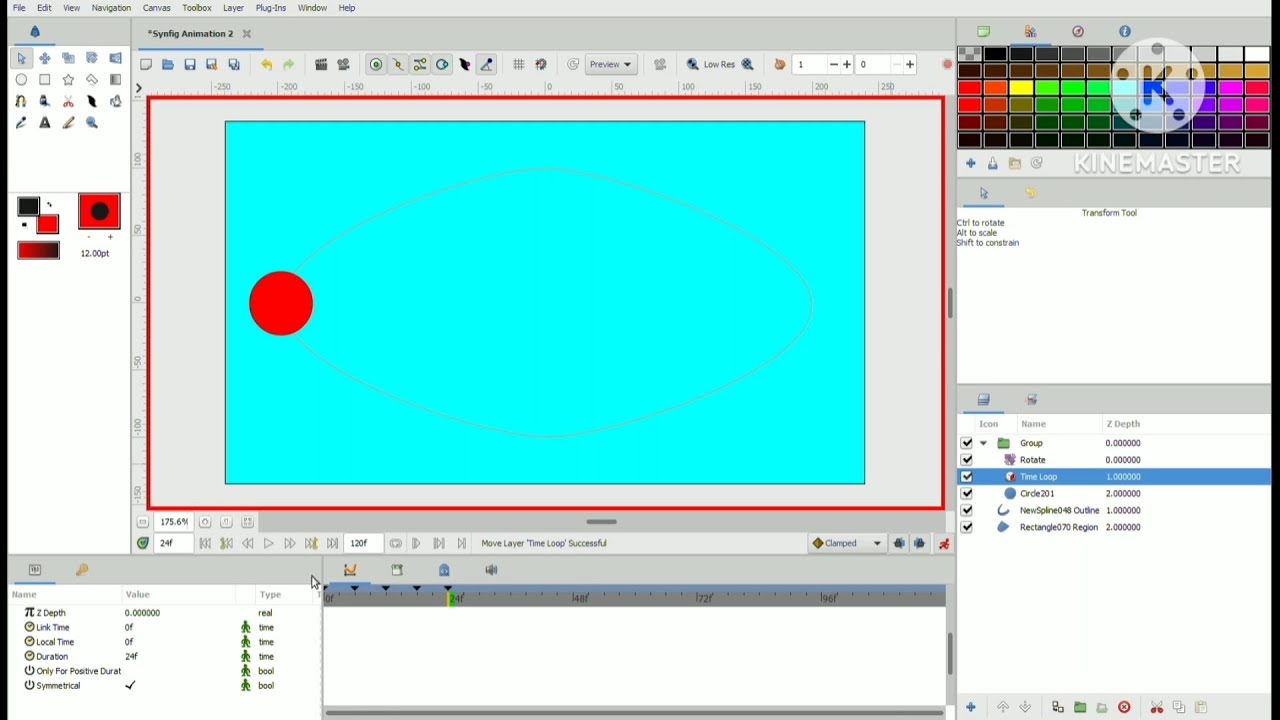Switch to Synfig Animation 2 tab
Image resolution: width=1280 pixels, height=720 pixels.
[190, 34]
